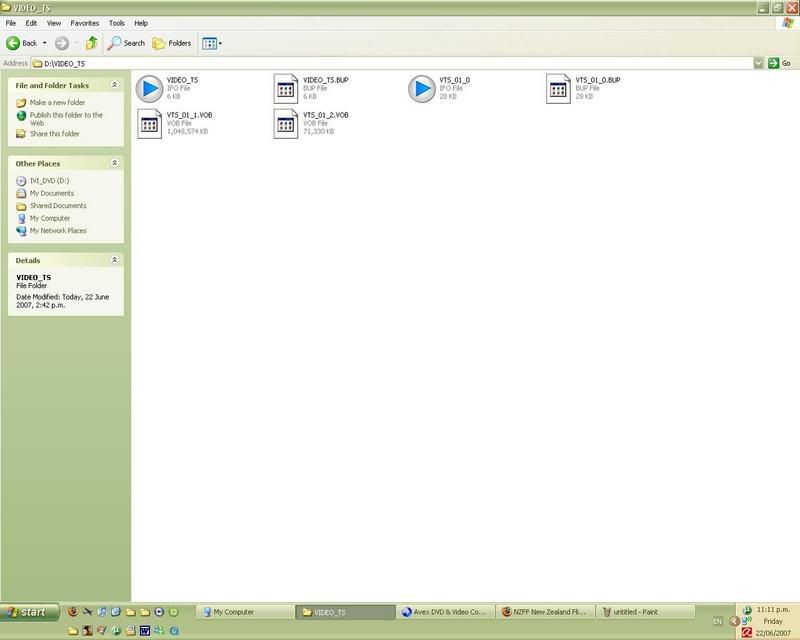The width and height of the screenshot is (800, 640).
Task: Click the Windows Start button
Action: point(26,611)
